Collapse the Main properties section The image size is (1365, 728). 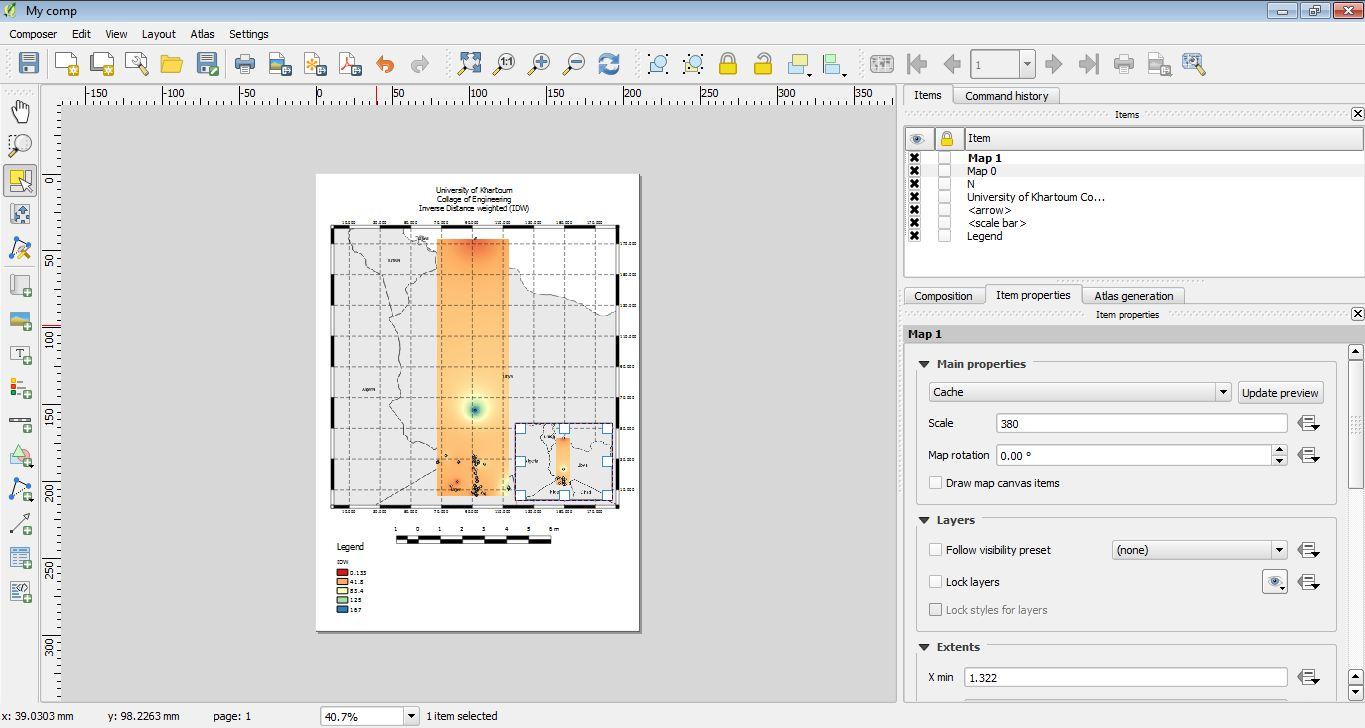tap(924, 364)
